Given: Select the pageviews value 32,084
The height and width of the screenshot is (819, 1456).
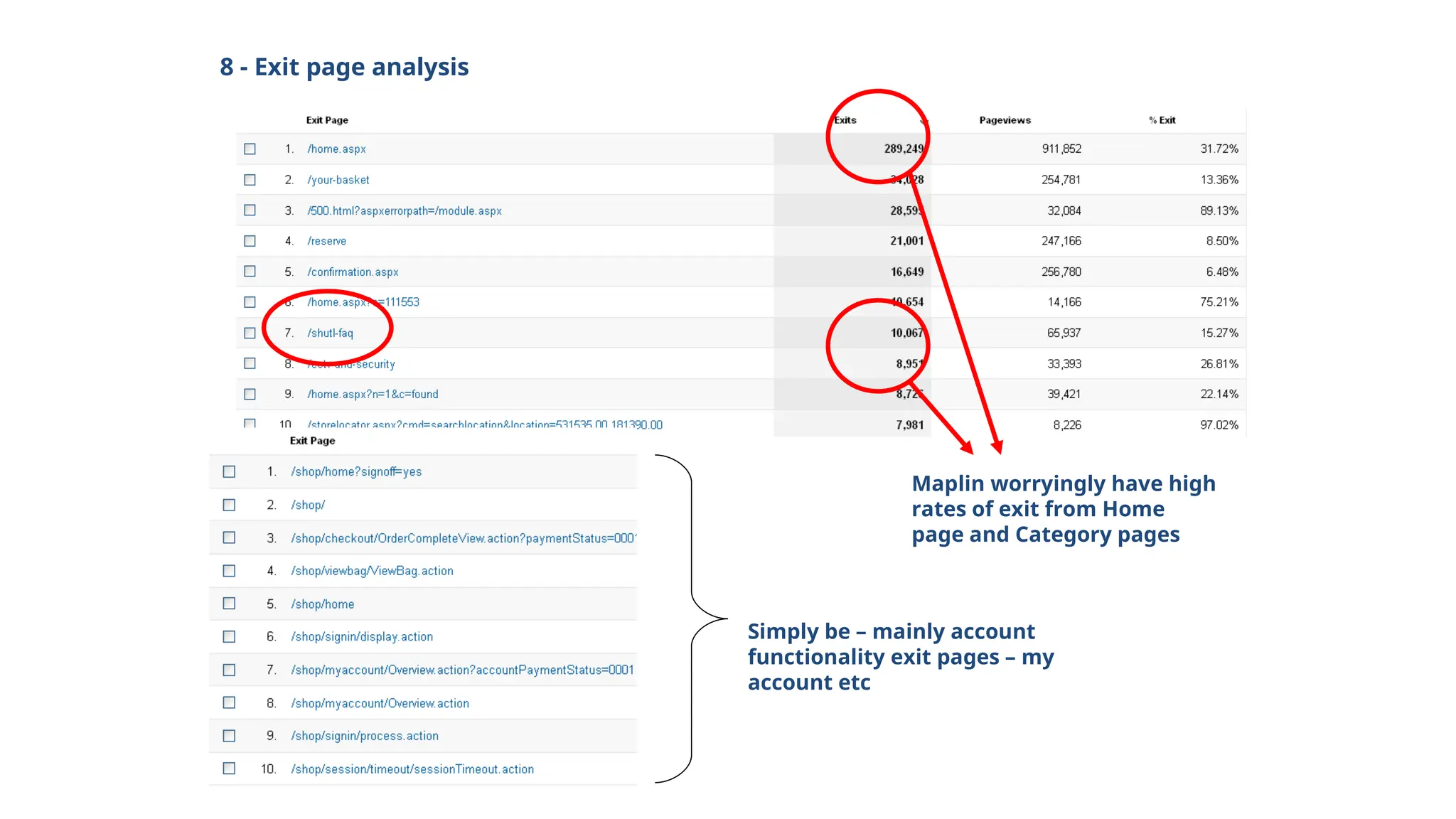Looking at the screenshot, I should 1064,211.
